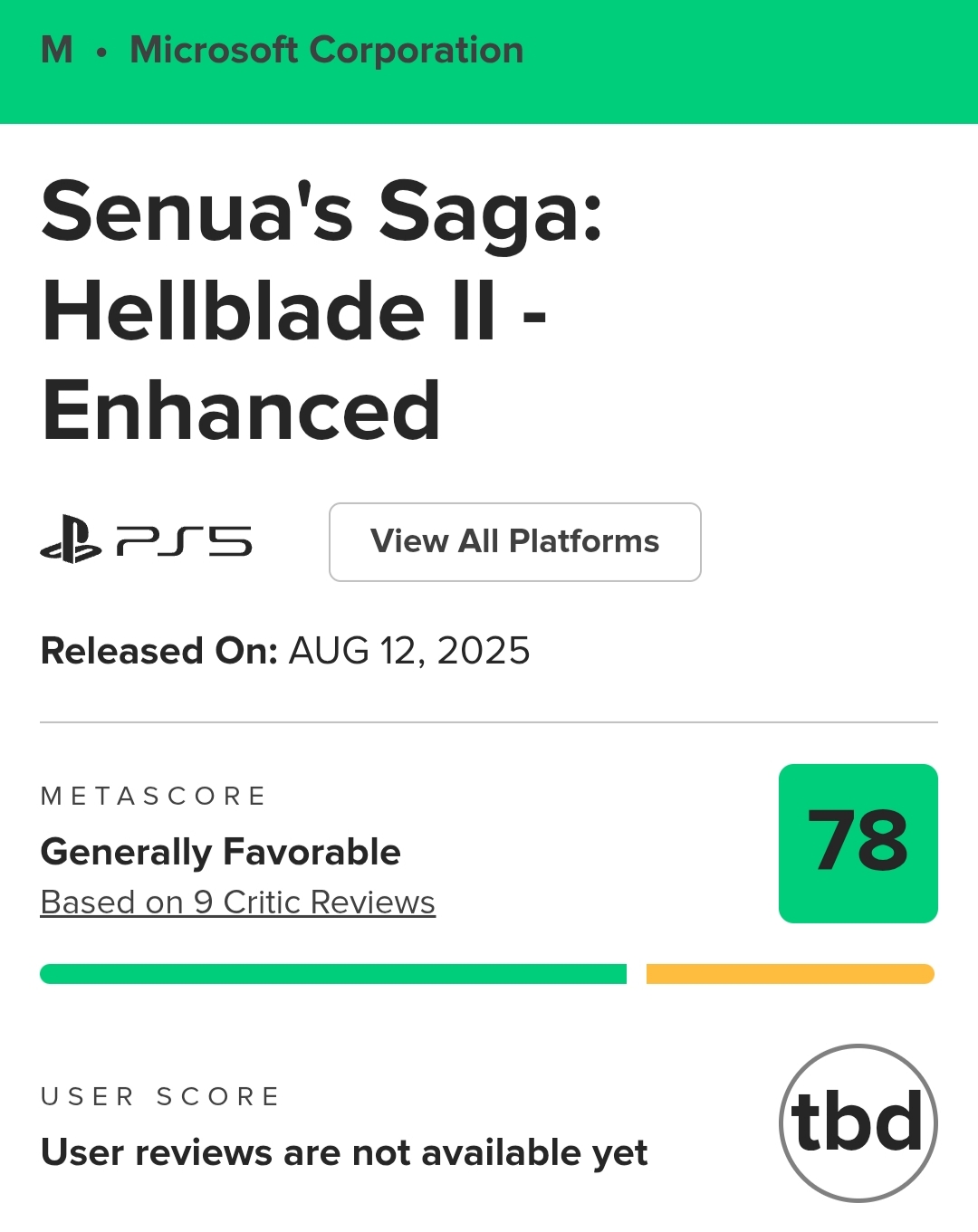The image size is (978, 1232).
Task: Click the Microsoft Corporation publisher name
Action: click(327, 51)
